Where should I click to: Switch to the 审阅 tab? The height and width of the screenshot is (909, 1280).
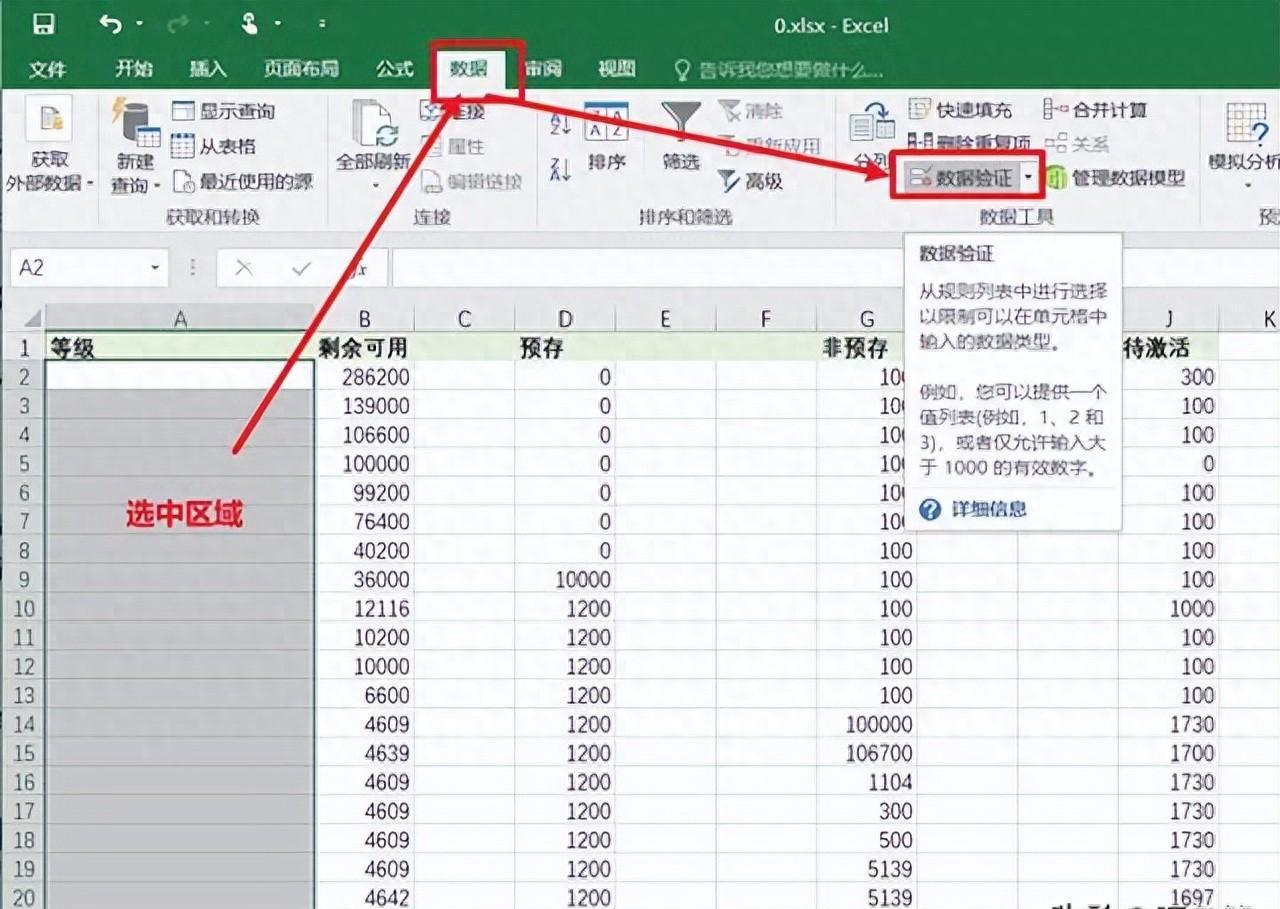(543, 69)
